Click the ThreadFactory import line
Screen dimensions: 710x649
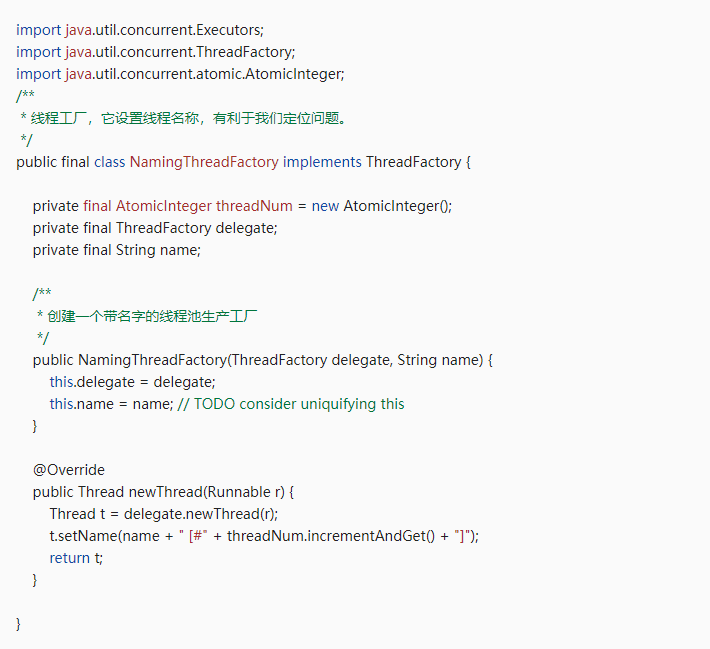tap(156, 52)
